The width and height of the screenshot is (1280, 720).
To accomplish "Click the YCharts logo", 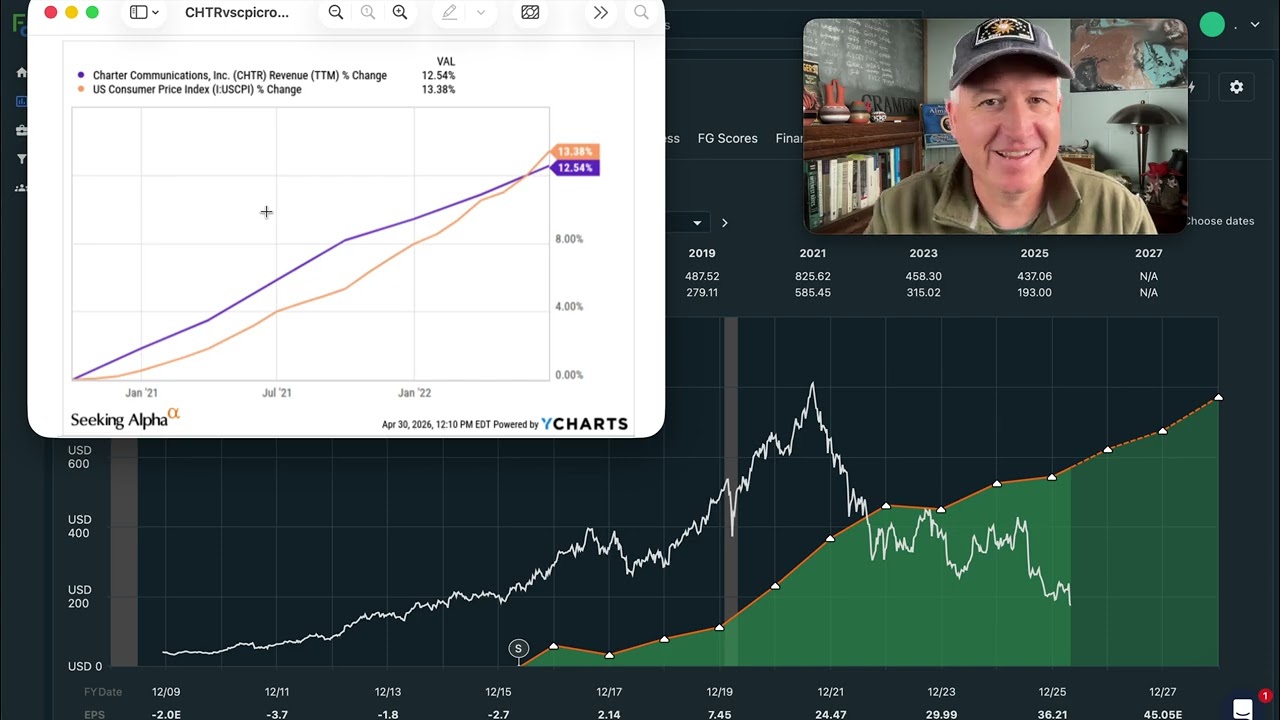I will (585, 424).
